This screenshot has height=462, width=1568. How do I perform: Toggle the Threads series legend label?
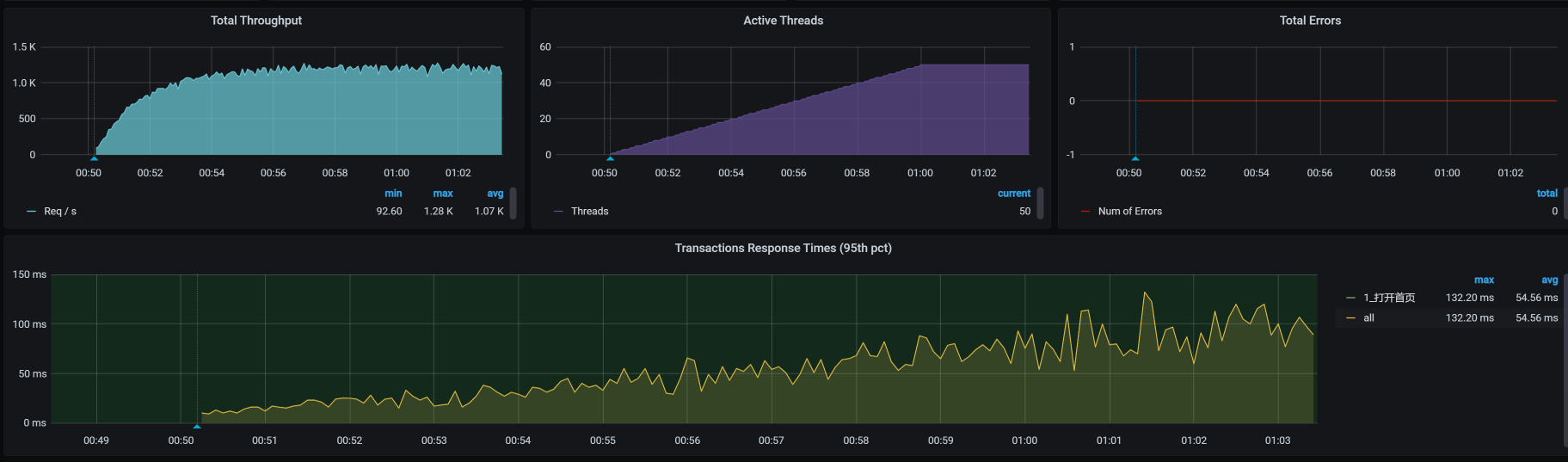pos(589,212)
